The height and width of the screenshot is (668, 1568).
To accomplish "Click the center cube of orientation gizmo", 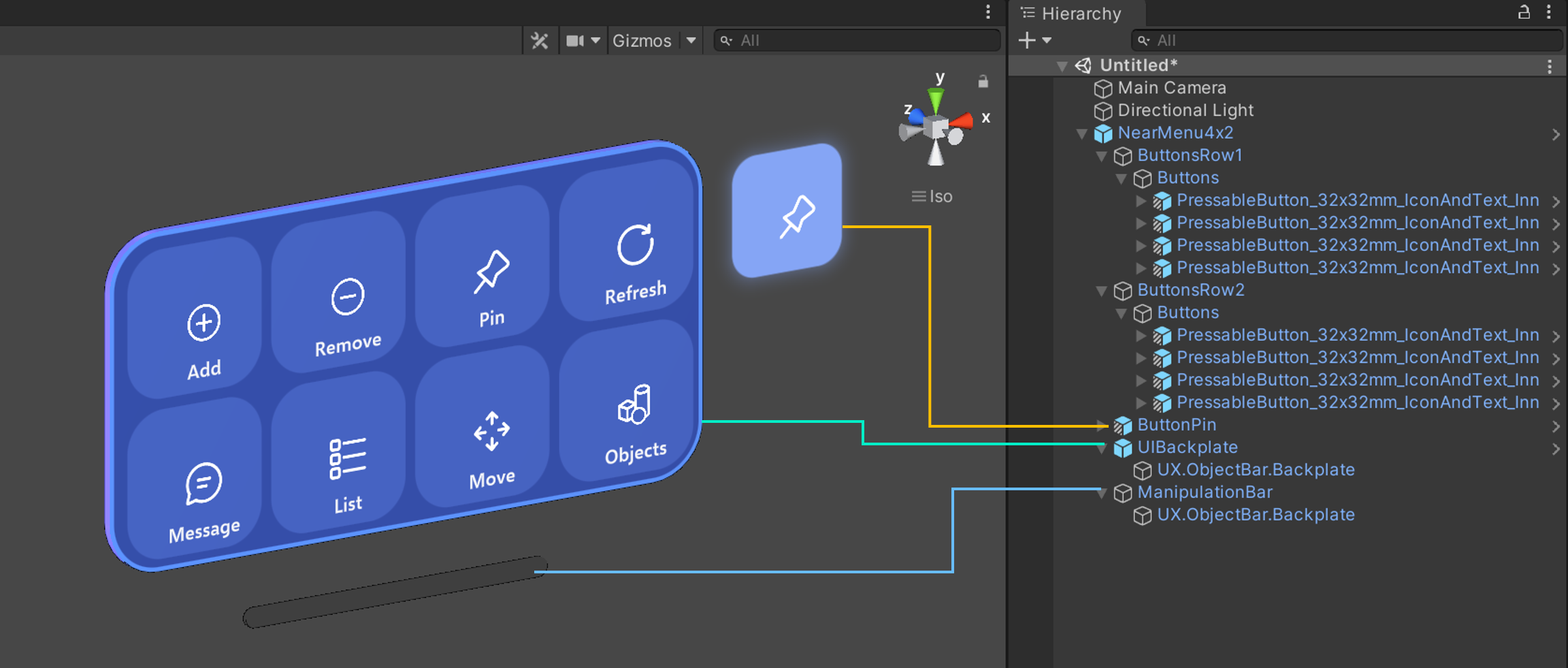I will (937, 127).
